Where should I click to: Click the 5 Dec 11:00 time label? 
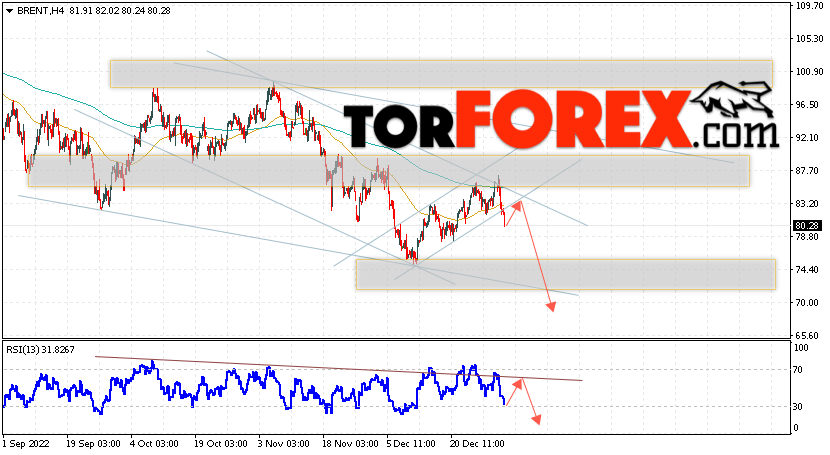[411, 443]
